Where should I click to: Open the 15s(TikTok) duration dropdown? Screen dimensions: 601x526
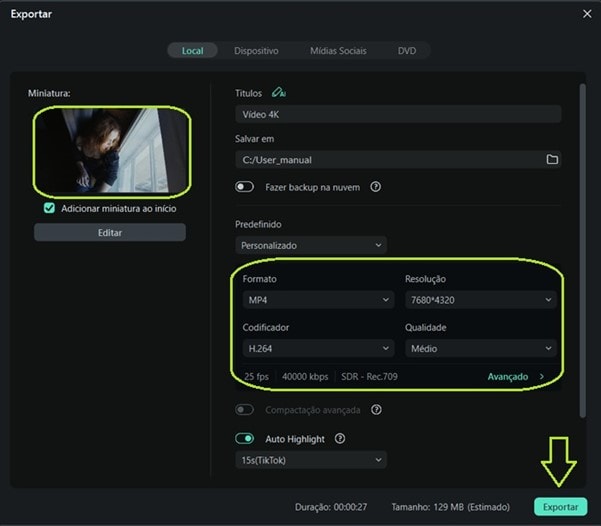click(311, 460)
